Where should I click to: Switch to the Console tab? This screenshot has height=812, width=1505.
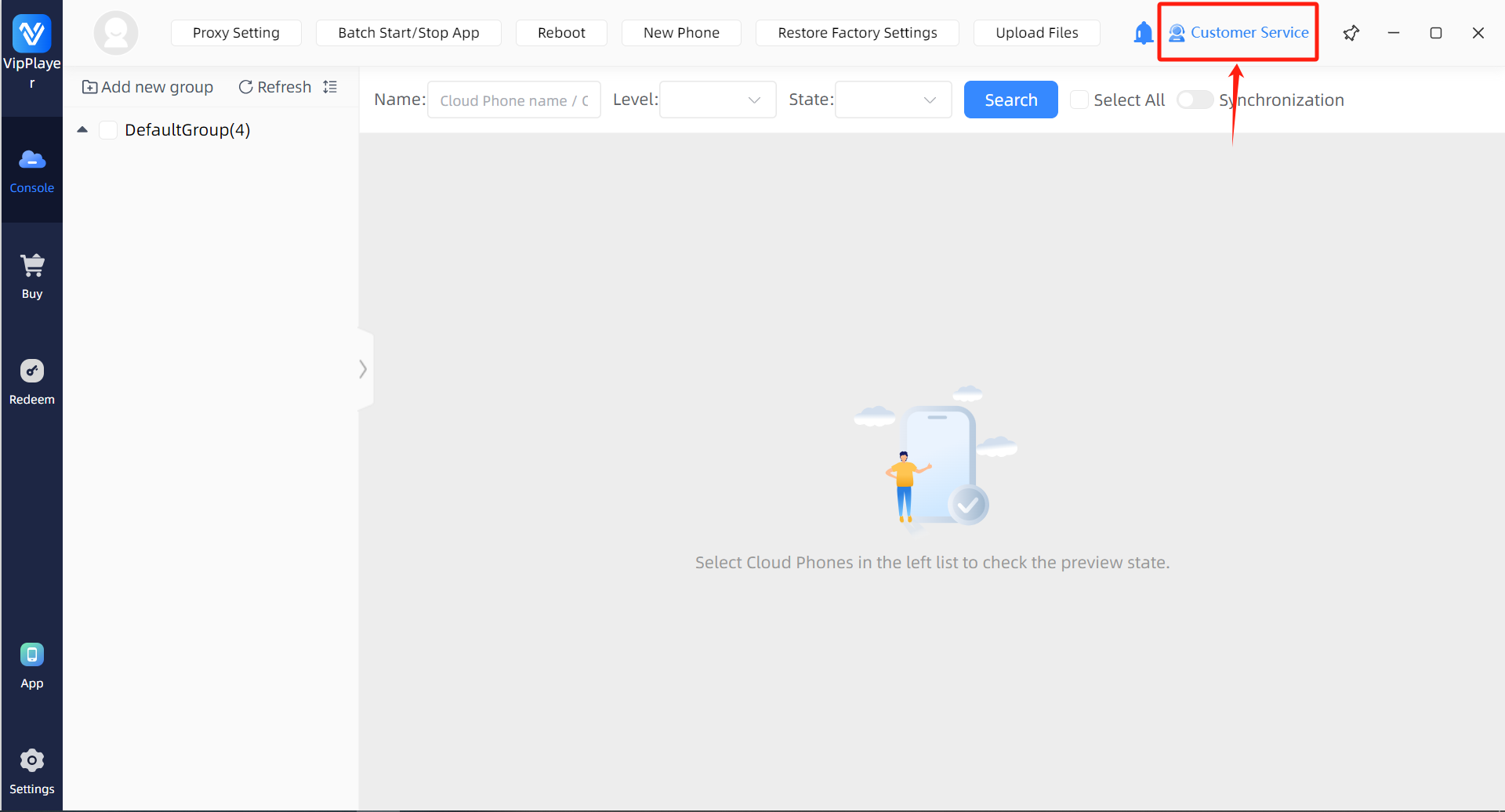point(32,170)
